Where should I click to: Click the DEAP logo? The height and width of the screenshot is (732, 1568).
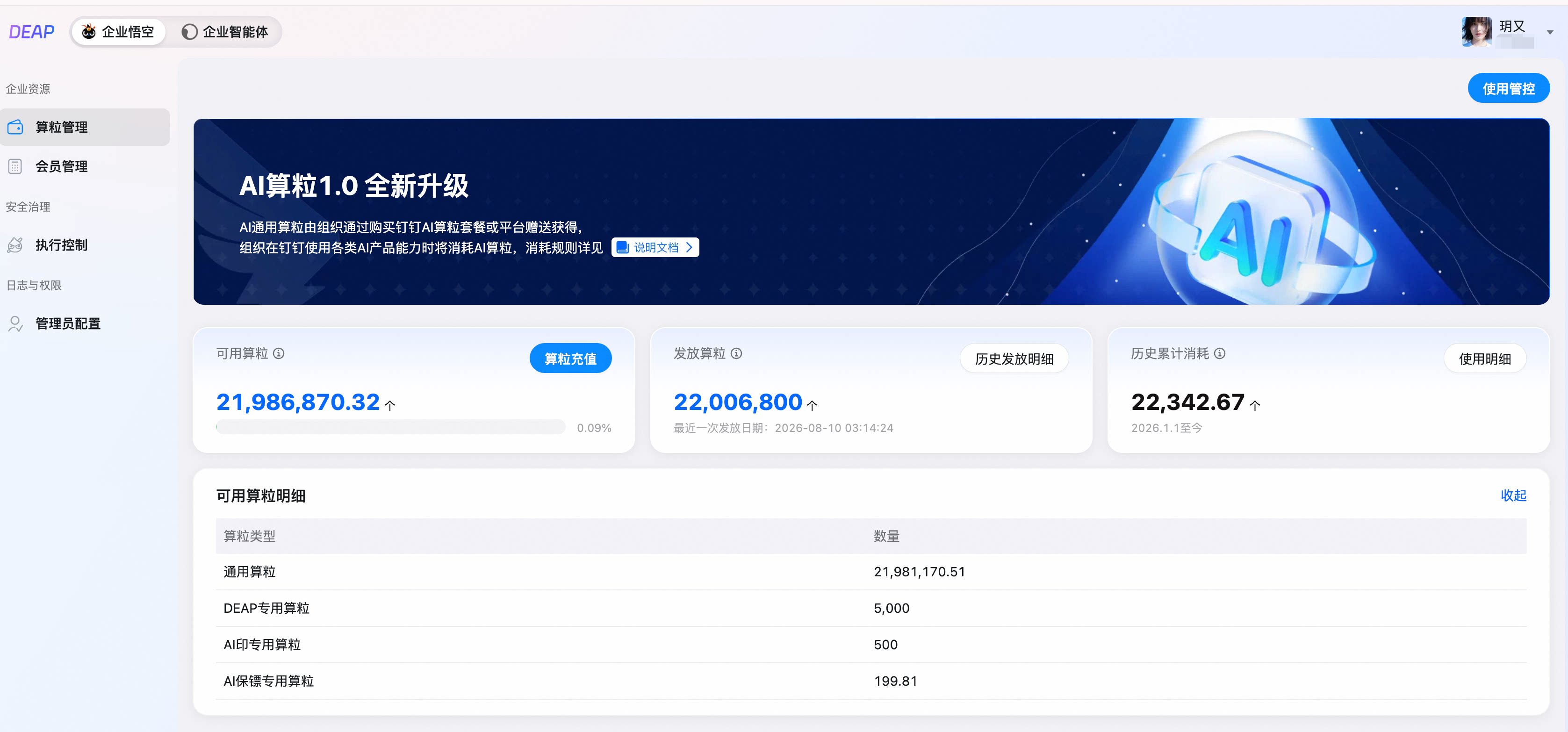[x=32, y=32]
